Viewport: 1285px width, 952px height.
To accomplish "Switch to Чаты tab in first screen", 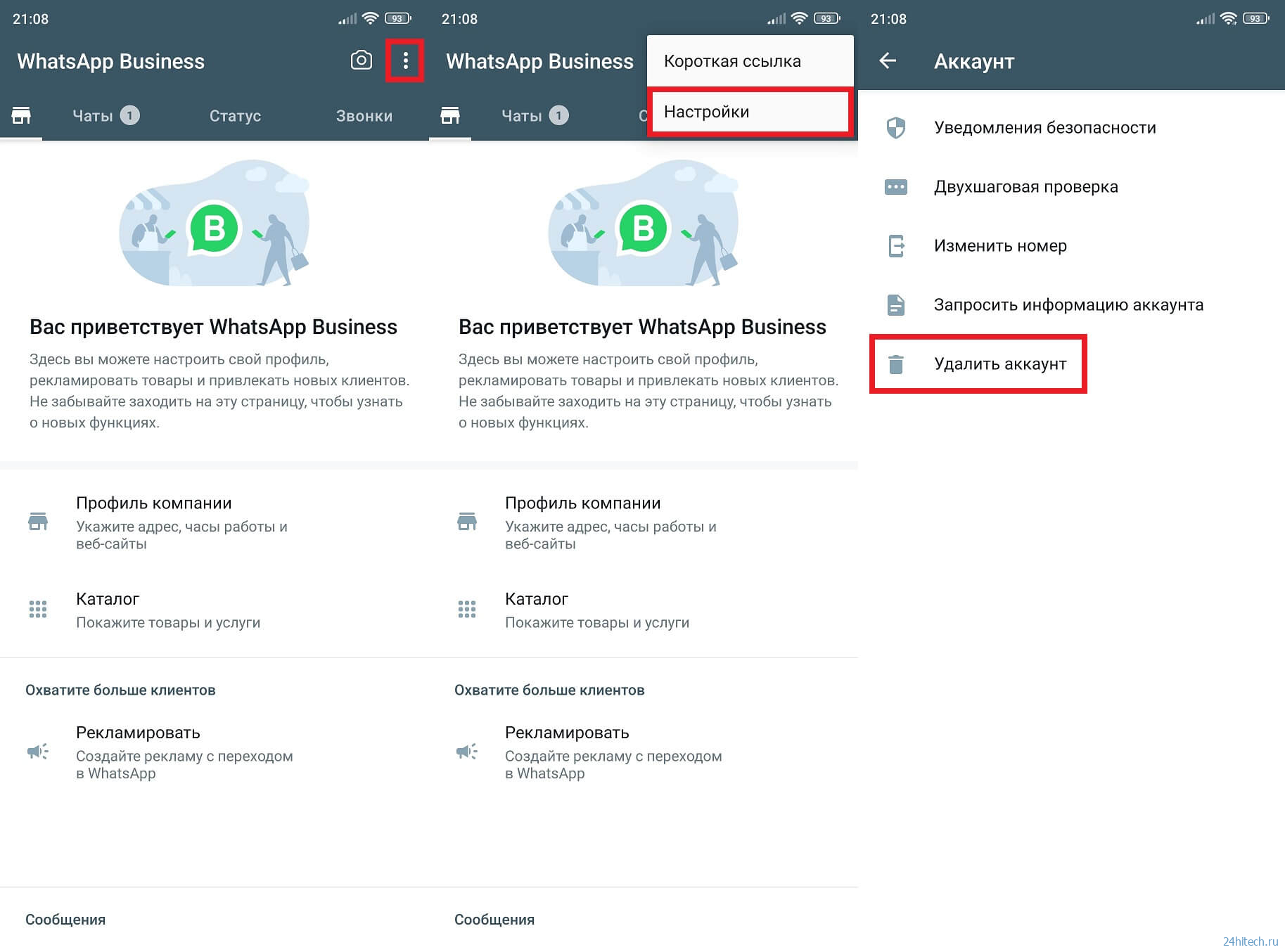I will (106, 115).
